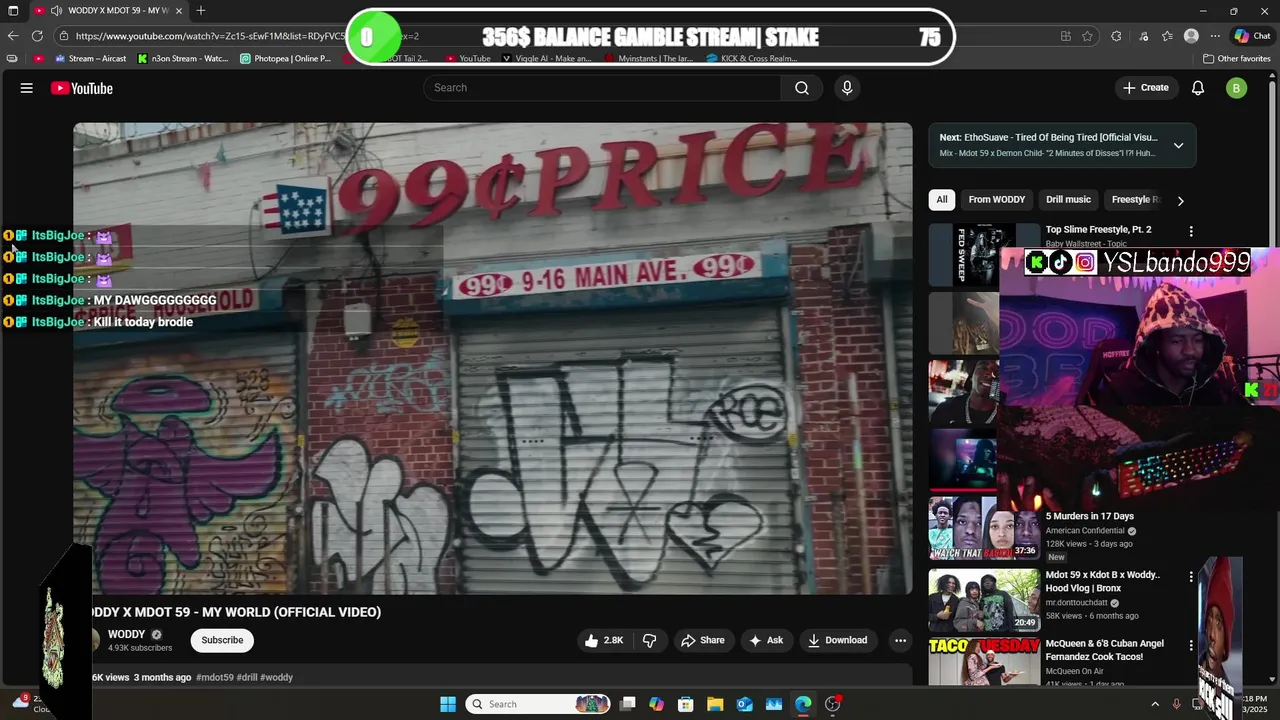
Task: Click the YouTube search magnifier button
Action: pyautogui.click(x=802, y=88)
